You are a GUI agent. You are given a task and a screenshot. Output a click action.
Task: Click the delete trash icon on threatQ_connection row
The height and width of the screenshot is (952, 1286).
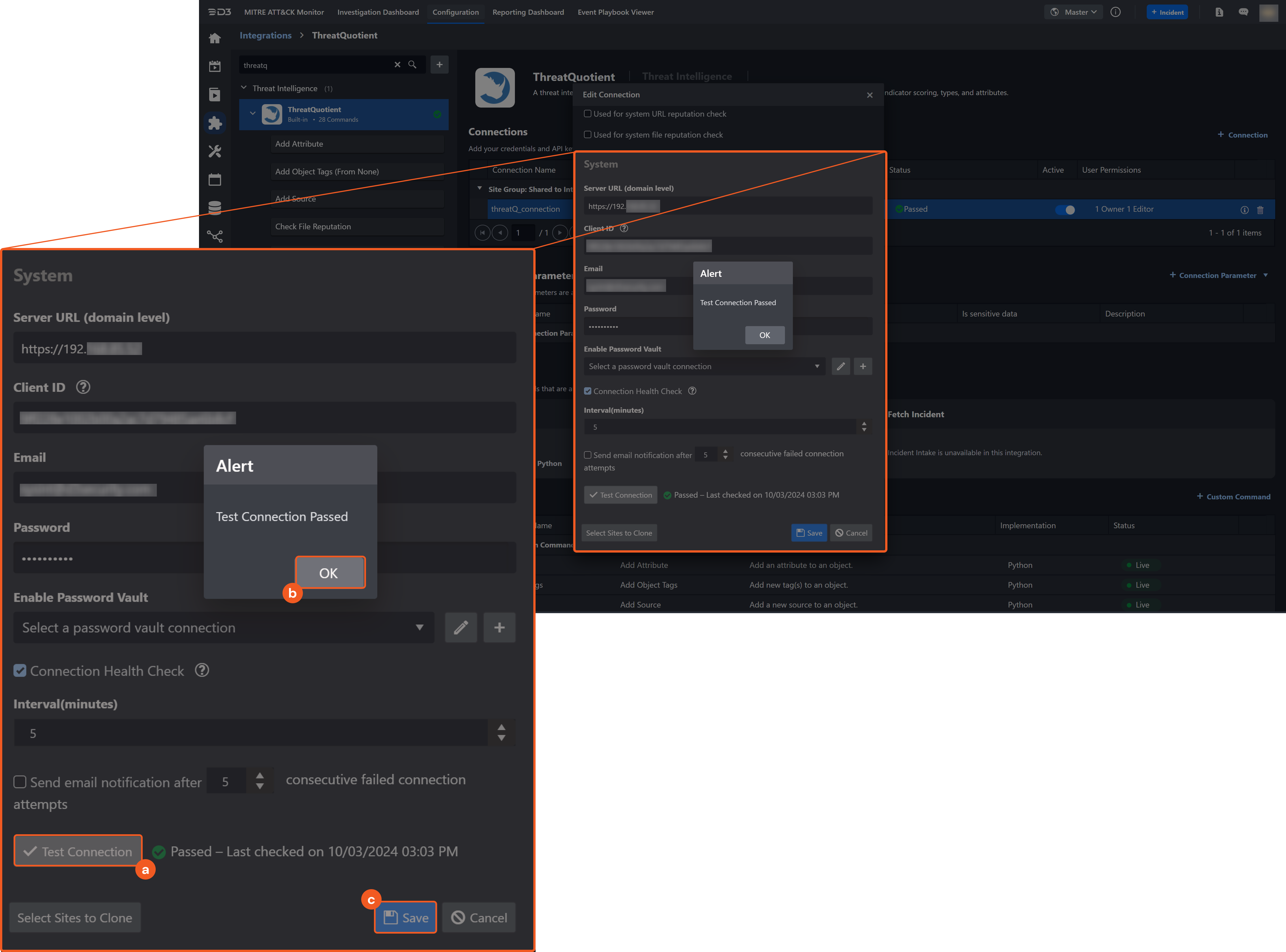(x=1260, y=210)
